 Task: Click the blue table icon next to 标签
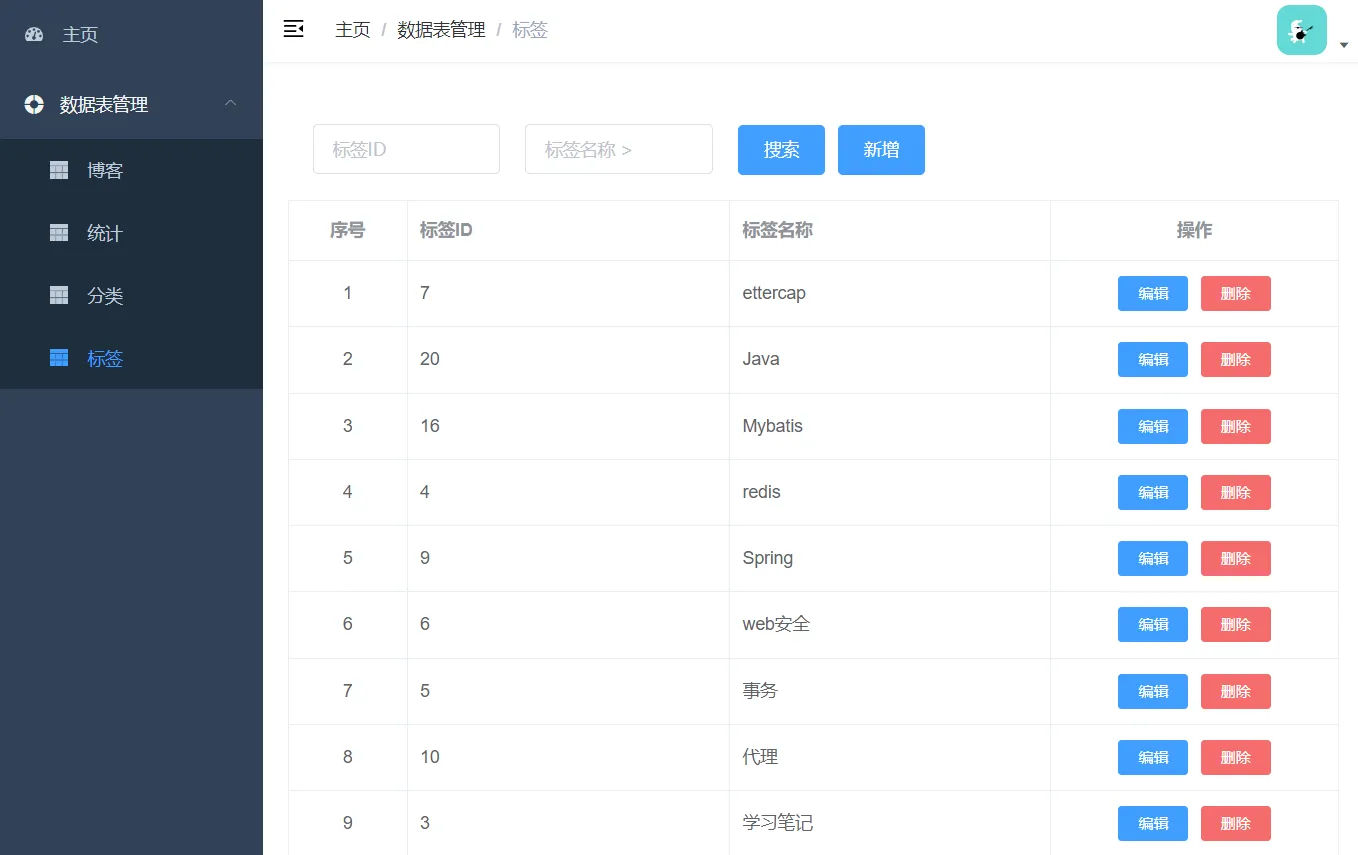(x=59, y=358)
